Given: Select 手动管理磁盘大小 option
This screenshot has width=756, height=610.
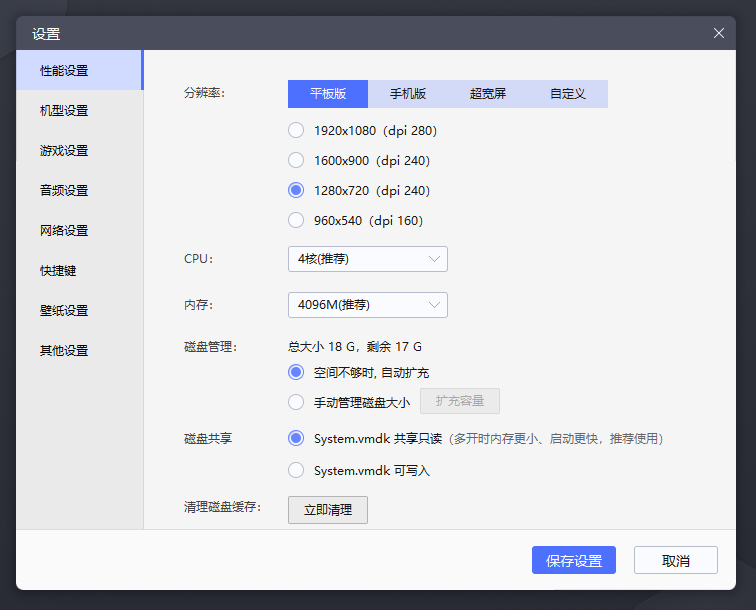Looking at the screenshot, I should click(296, 402).
